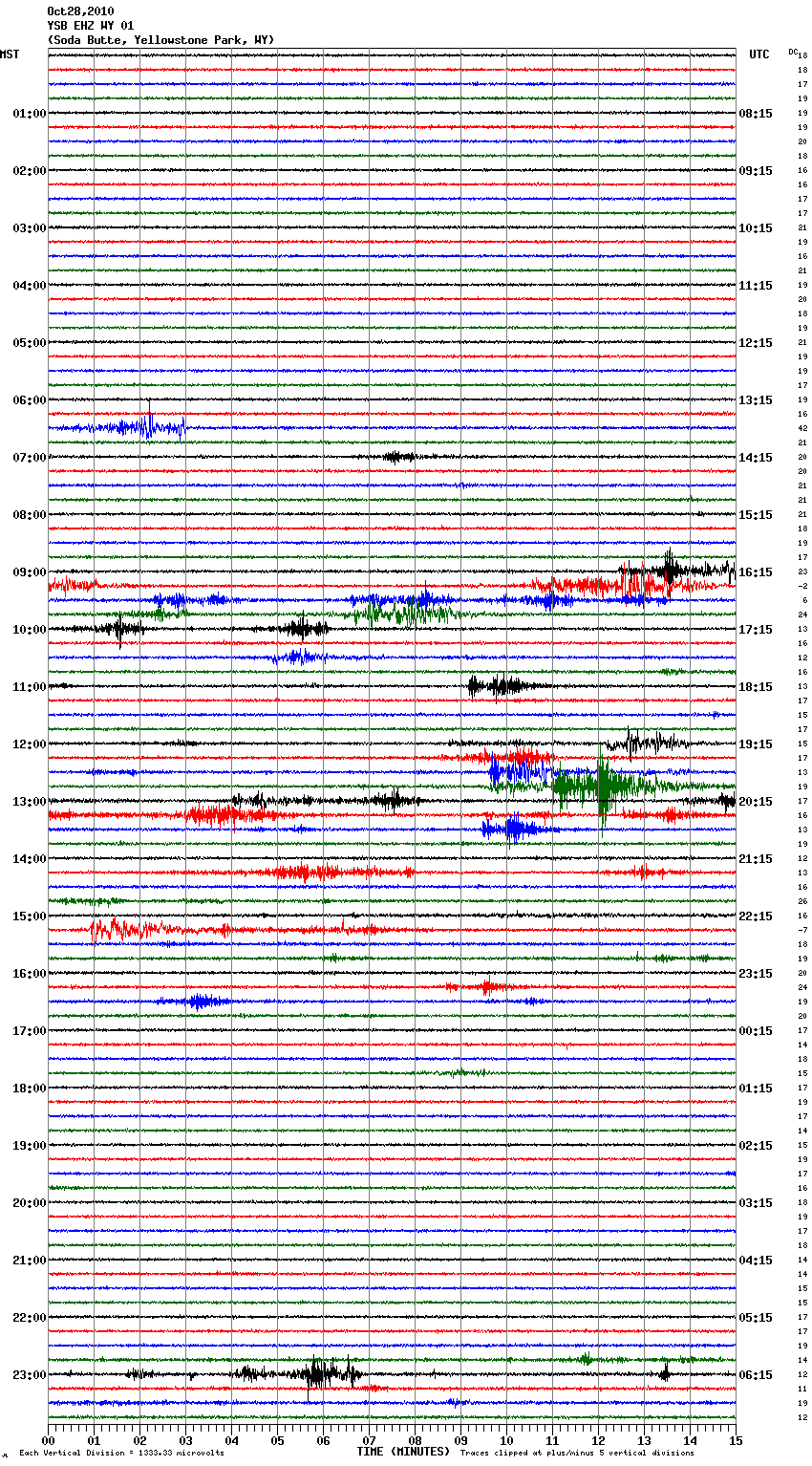Click the '12:00' MST hour label
This screenshot has width=812, height=1466.
click(x=29, y=744)
